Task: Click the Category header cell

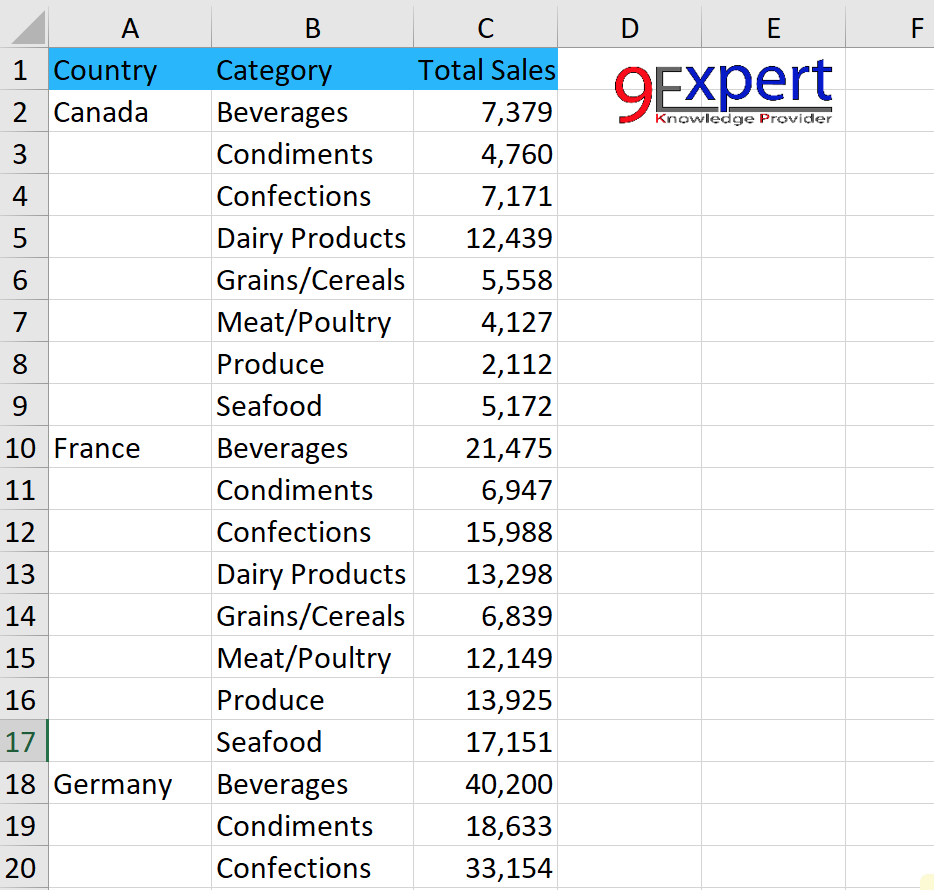Action: 312,70
